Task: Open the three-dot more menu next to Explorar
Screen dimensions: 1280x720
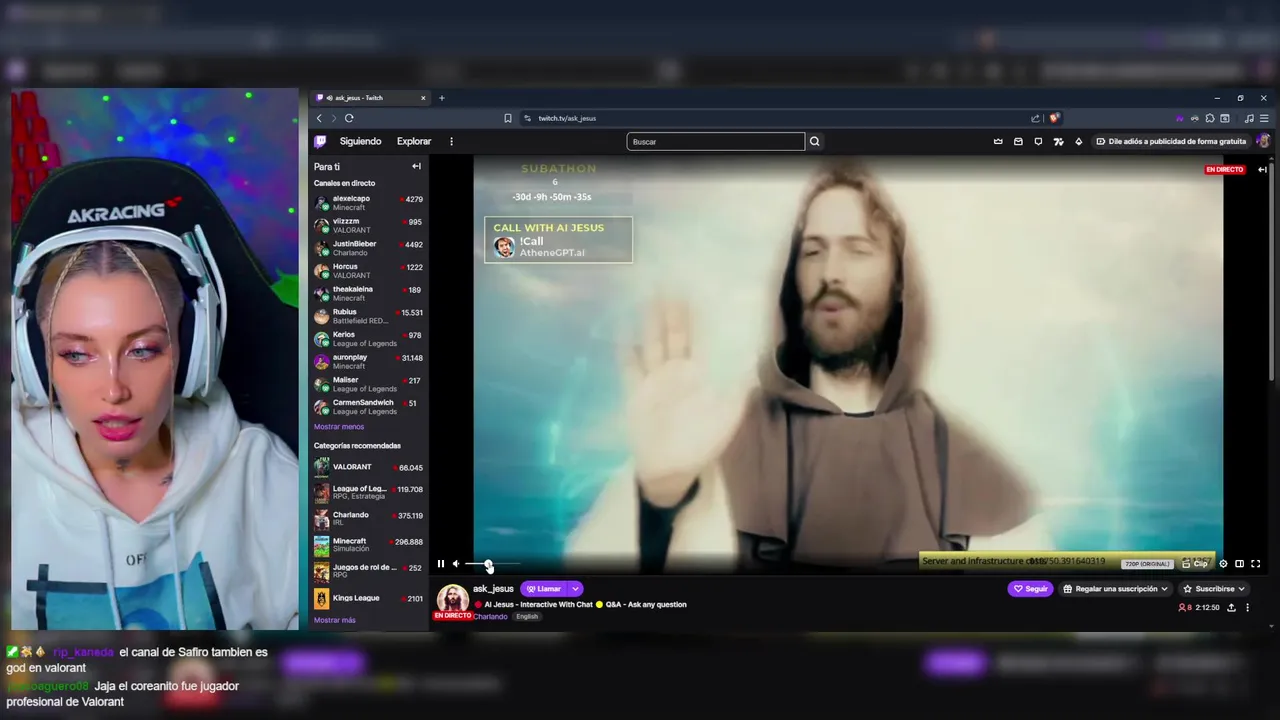Action: pos(451,141)
